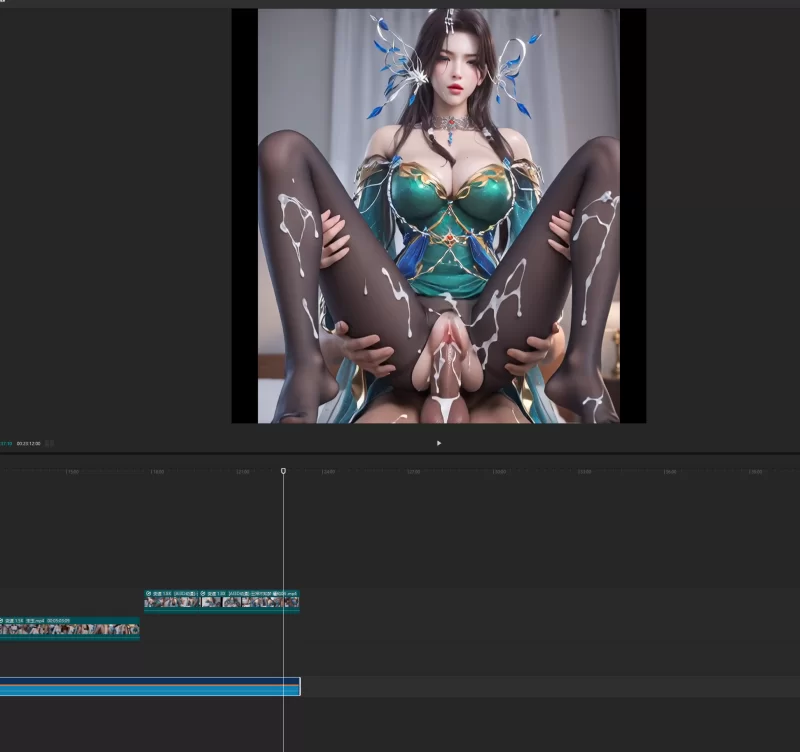Click the current time display at left
Viewport: 800px width, 752px height.
(x=6, y=443)
